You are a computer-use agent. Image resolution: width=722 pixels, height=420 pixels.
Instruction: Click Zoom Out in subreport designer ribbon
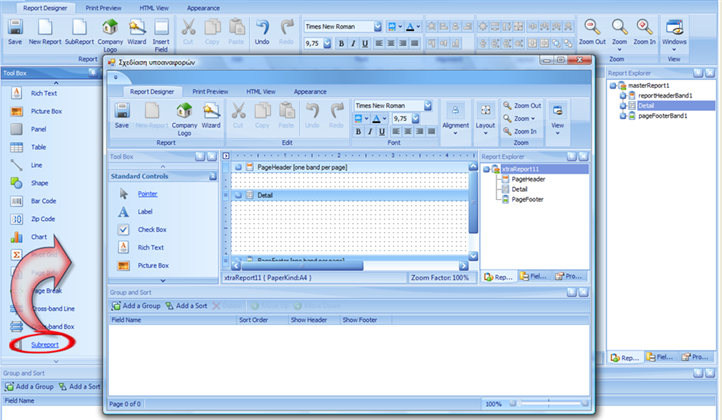pyautogui.click(x=522, y=105)
